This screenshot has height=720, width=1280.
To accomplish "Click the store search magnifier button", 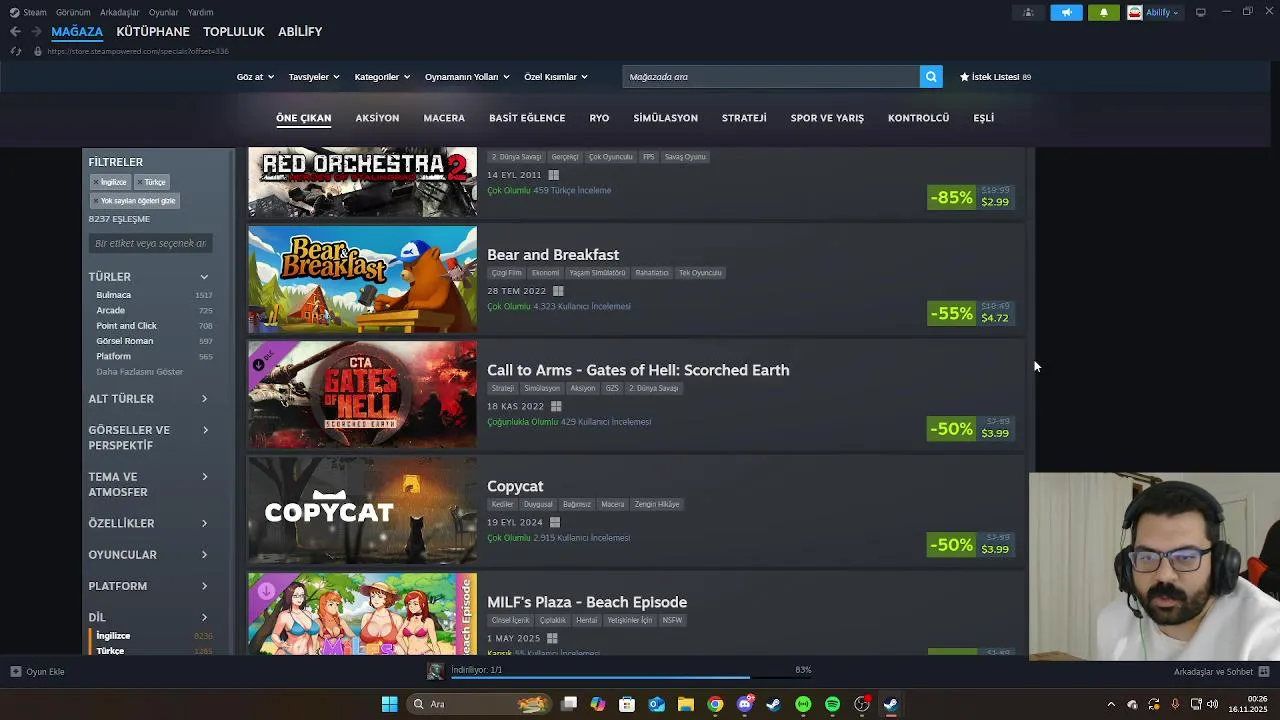I will coord(931,77).
